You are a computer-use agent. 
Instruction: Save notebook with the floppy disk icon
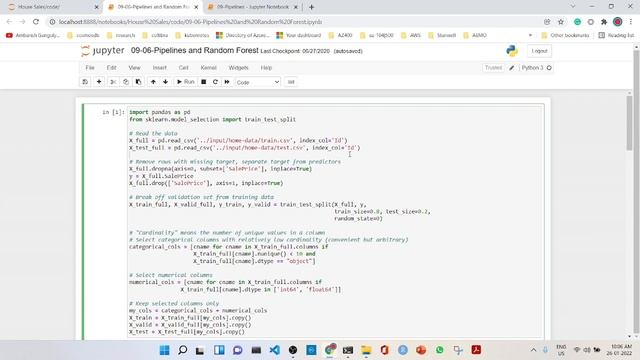(85, 82)
